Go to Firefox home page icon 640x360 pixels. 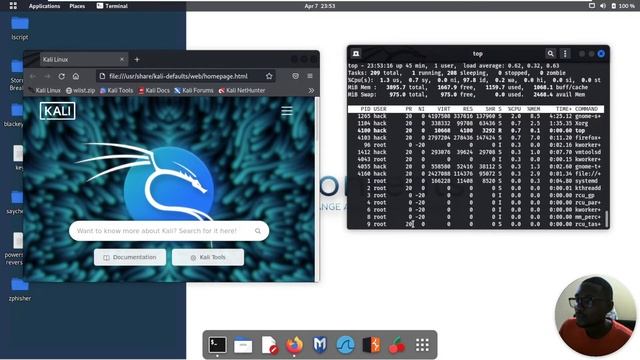point(76,76)
